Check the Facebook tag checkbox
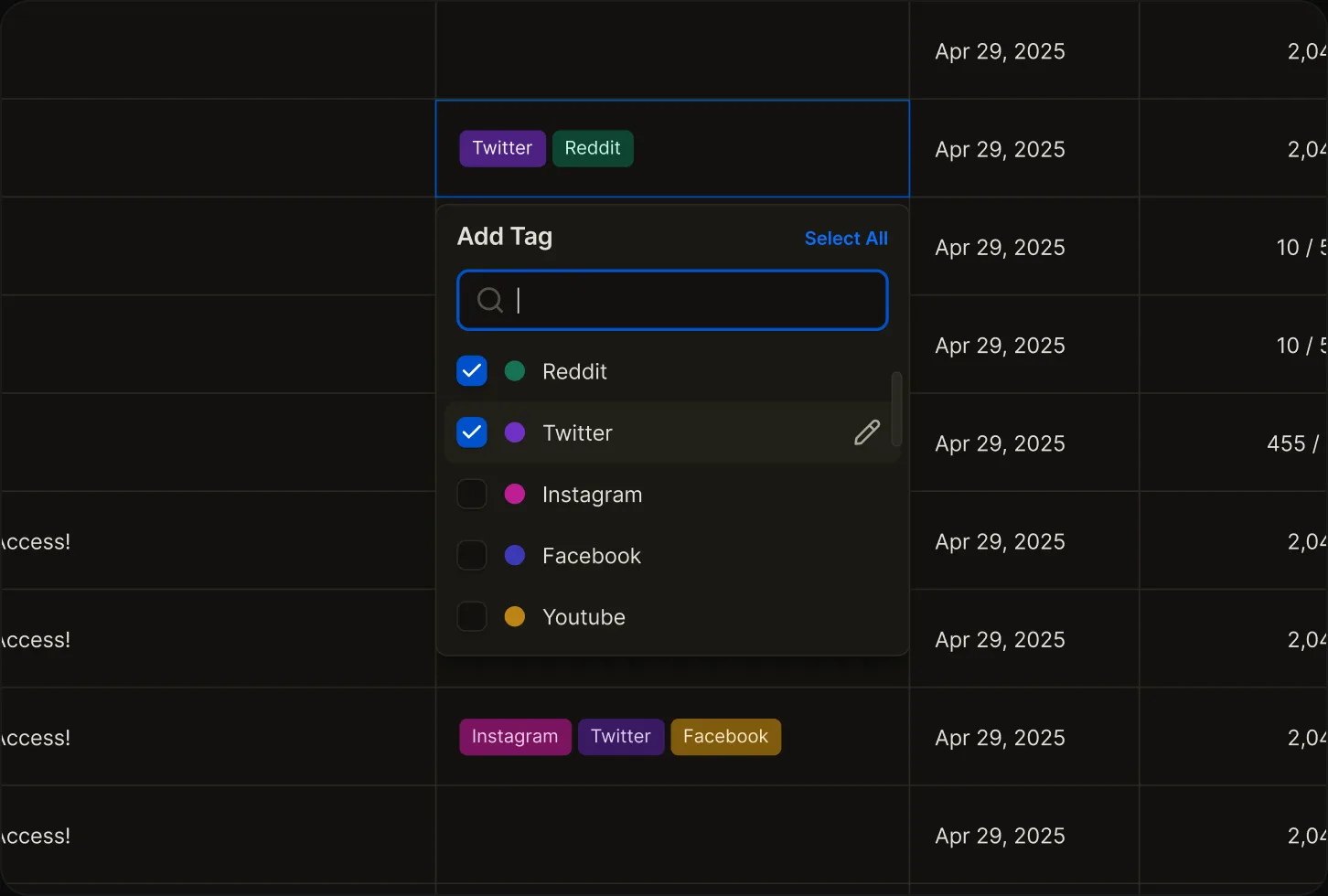 [x=472, y=555]
